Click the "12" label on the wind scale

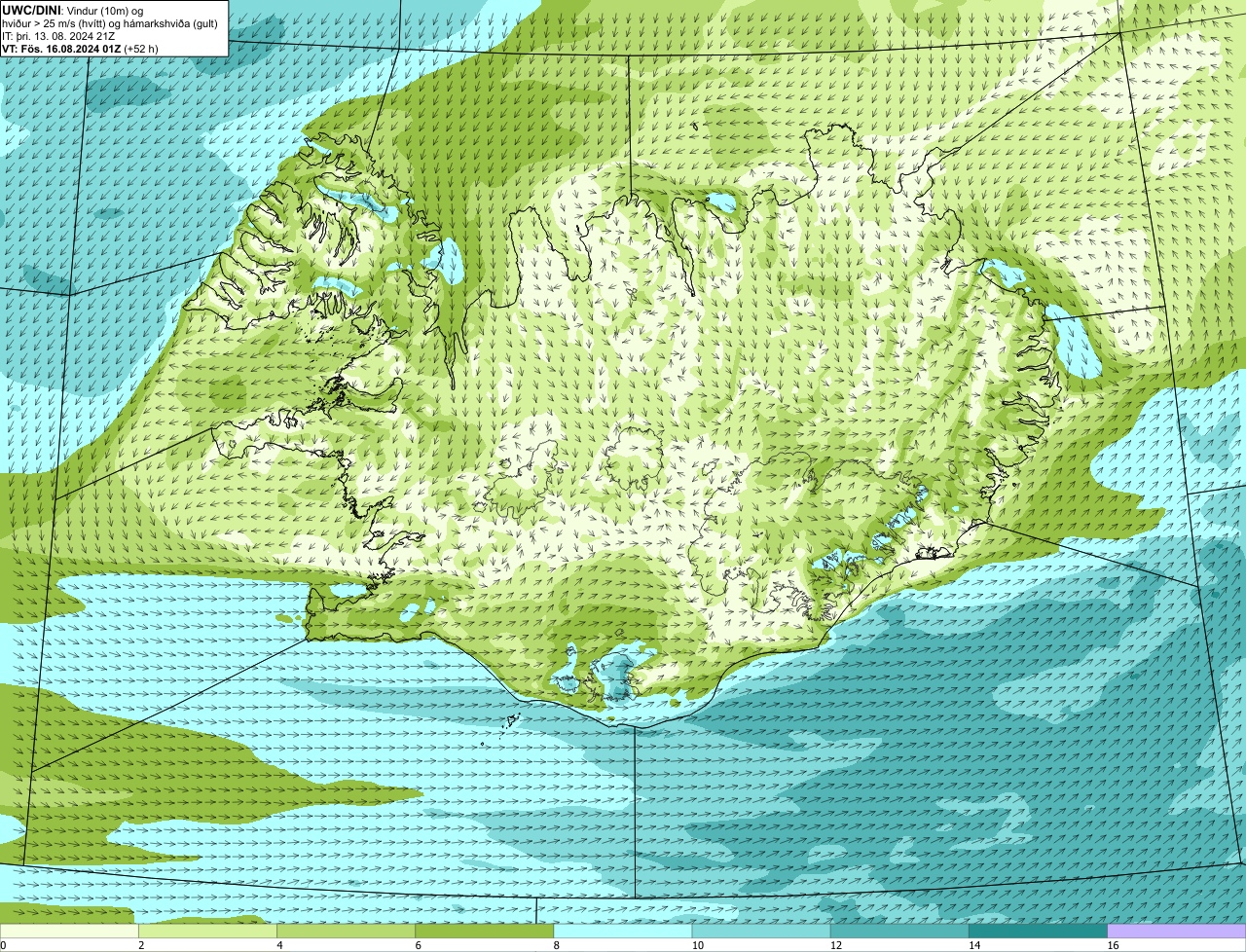[x=835, y=945]
